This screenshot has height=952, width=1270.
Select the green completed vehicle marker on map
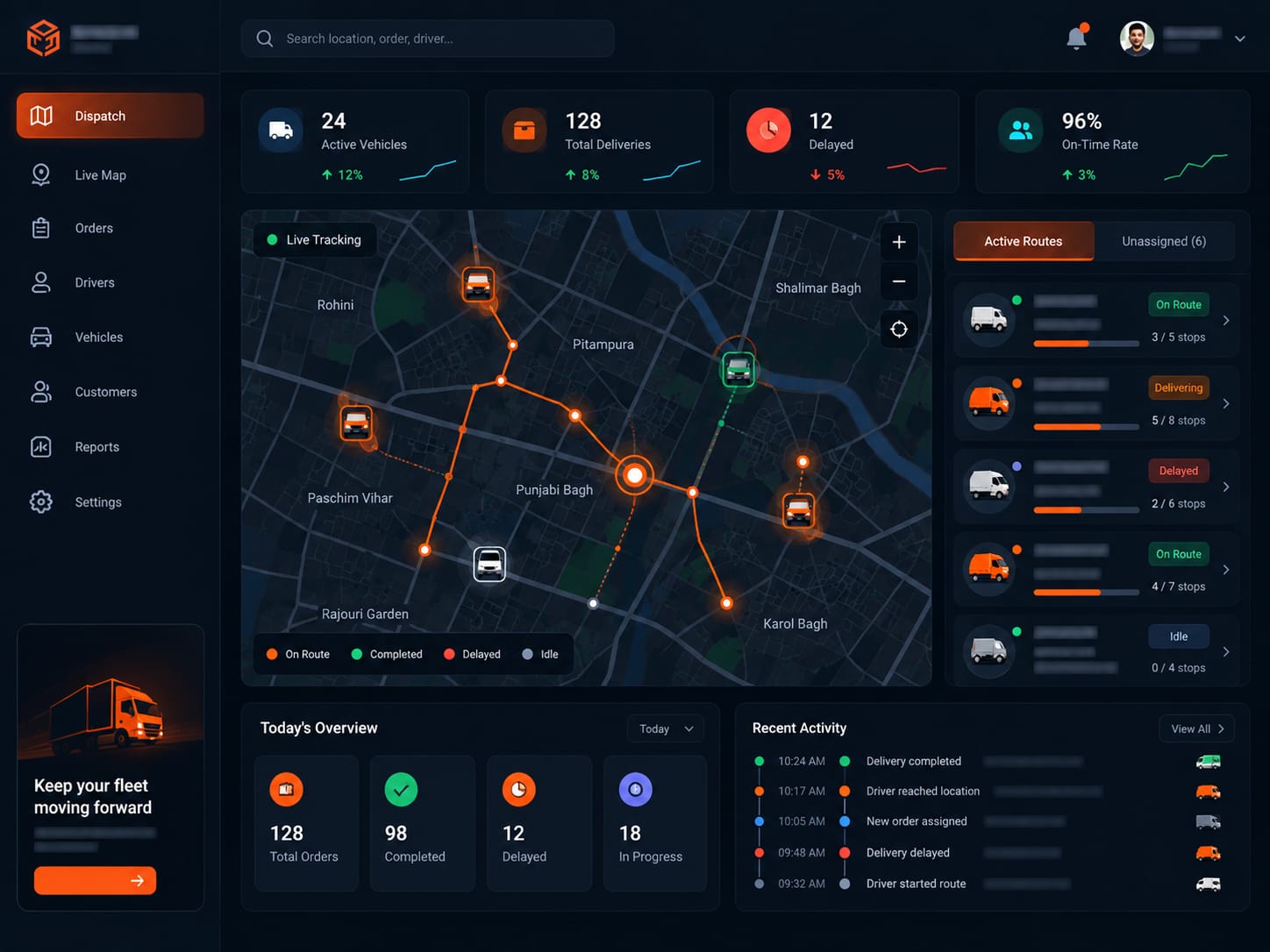point(738,369)
